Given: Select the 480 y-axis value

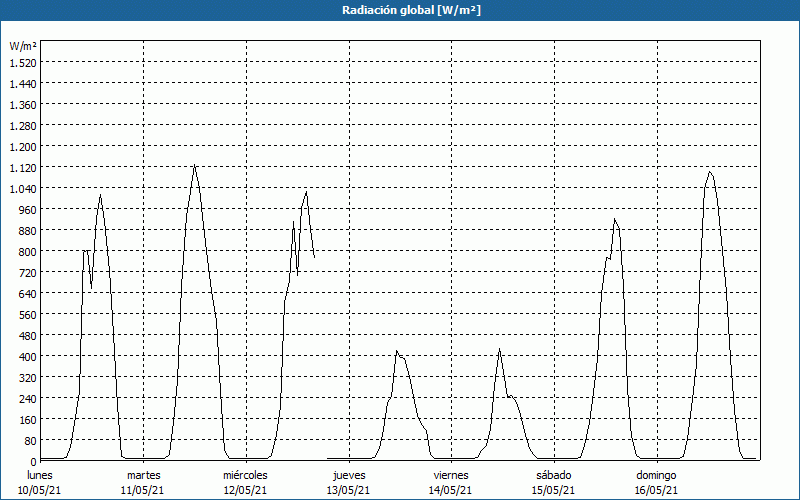Looking at the screenshot, I should click(28, 336).
